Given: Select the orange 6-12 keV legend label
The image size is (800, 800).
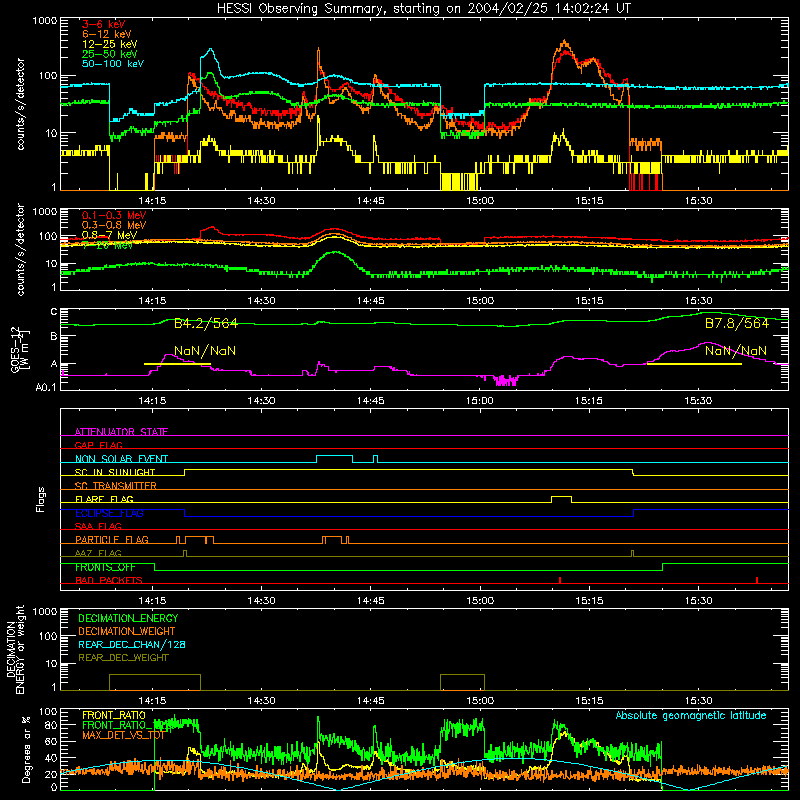Looking at the screenshot, I should click(107, 34).
